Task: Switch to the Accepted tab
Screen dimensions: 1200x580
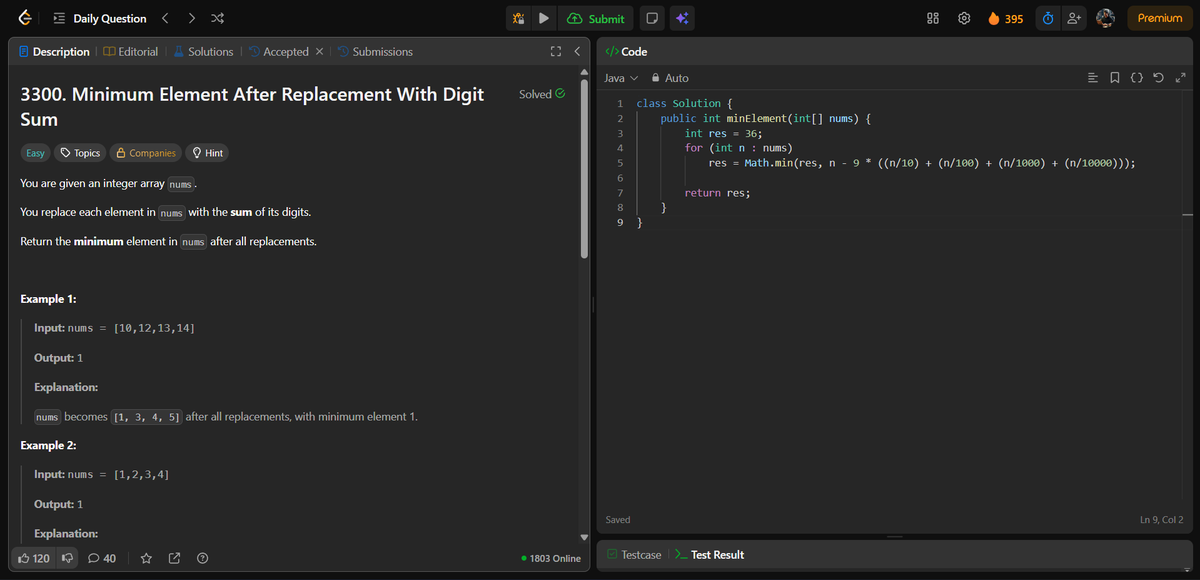Action: pos(278,52)
